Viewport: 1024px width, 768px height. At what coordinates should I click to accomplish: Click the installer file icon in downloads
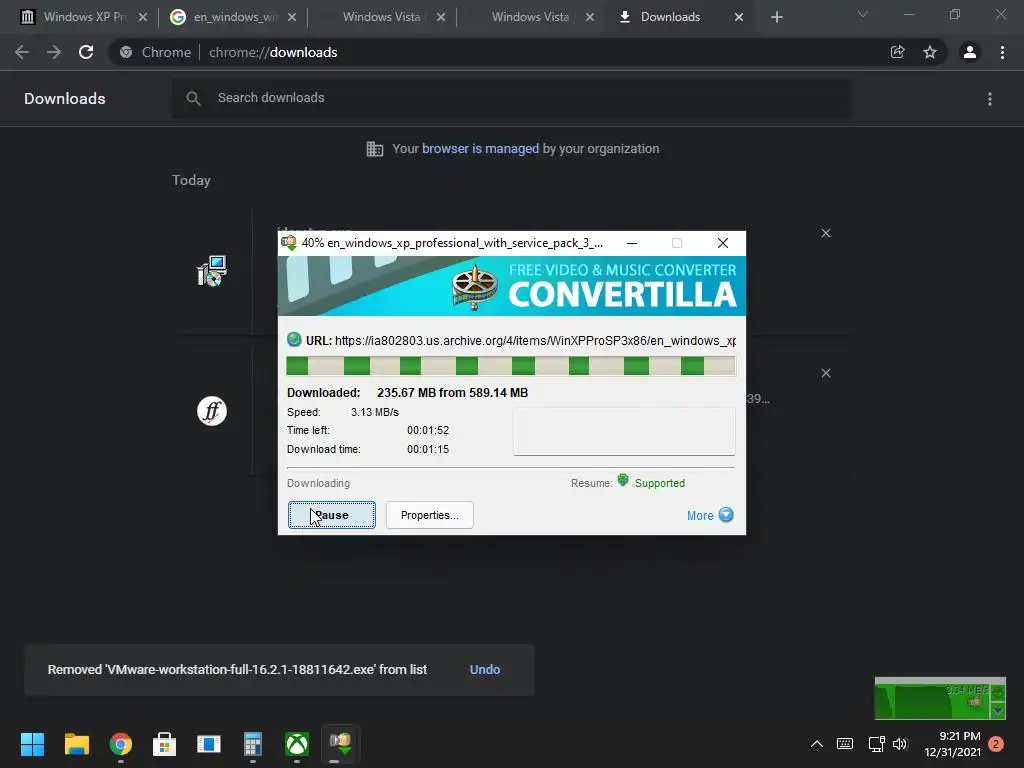[212, 271]
